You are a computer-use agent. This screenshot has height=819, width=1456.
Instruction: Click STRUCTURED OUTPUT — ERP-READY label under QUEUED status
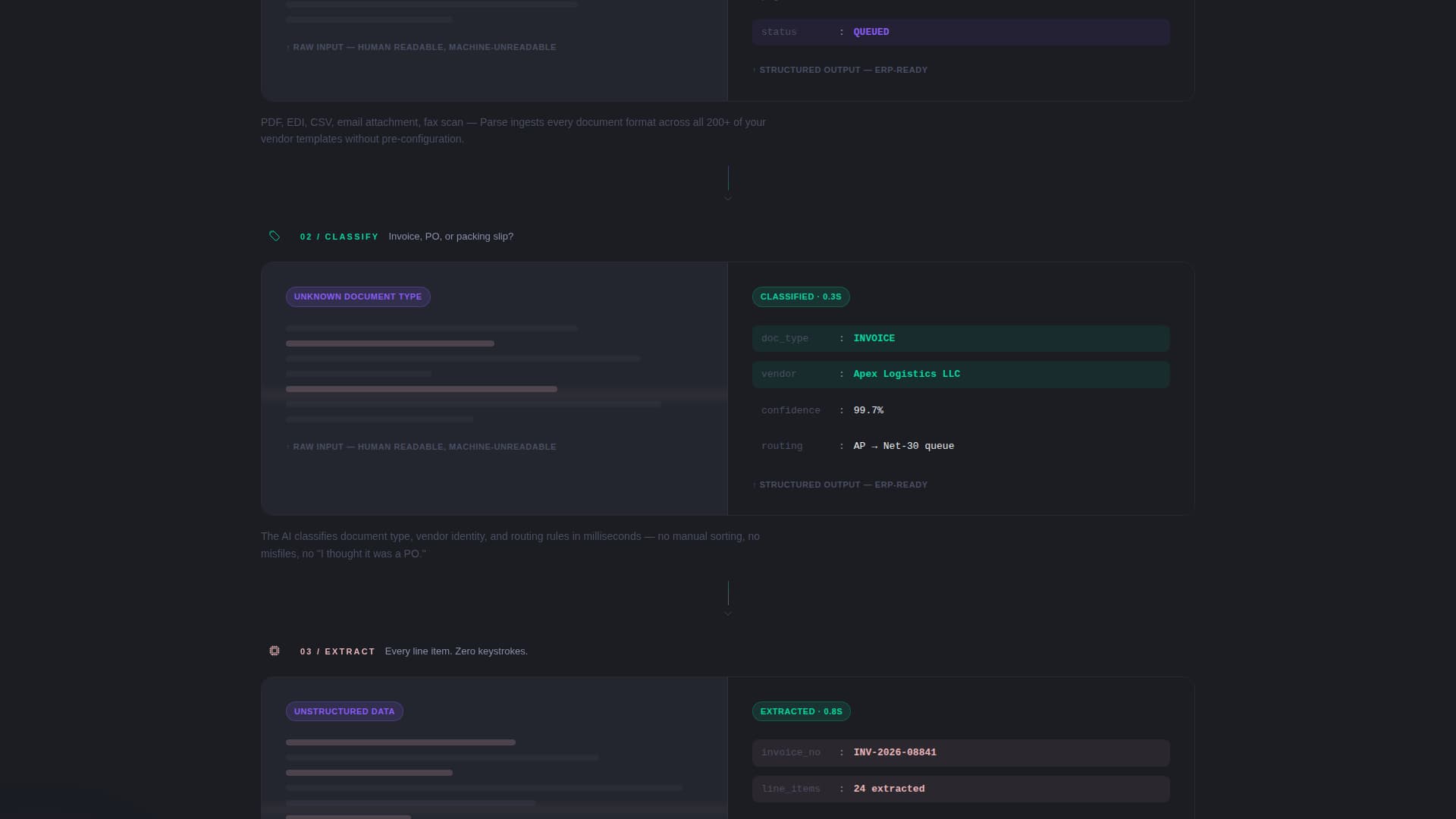click(x=840, y=70)
